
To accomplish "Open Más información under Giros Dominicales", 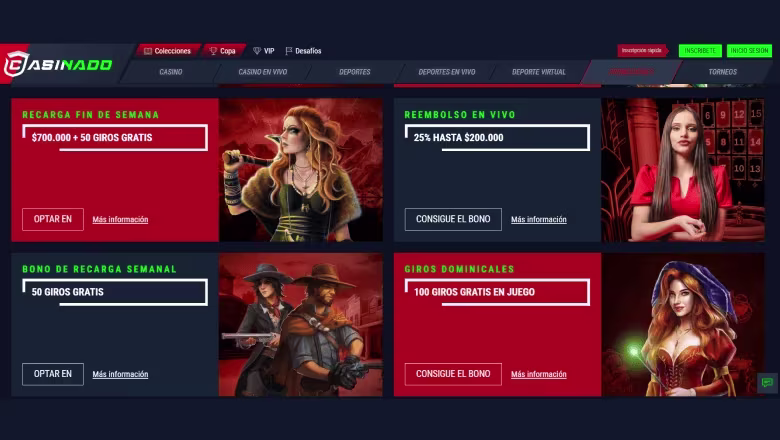I will [539, 374].
